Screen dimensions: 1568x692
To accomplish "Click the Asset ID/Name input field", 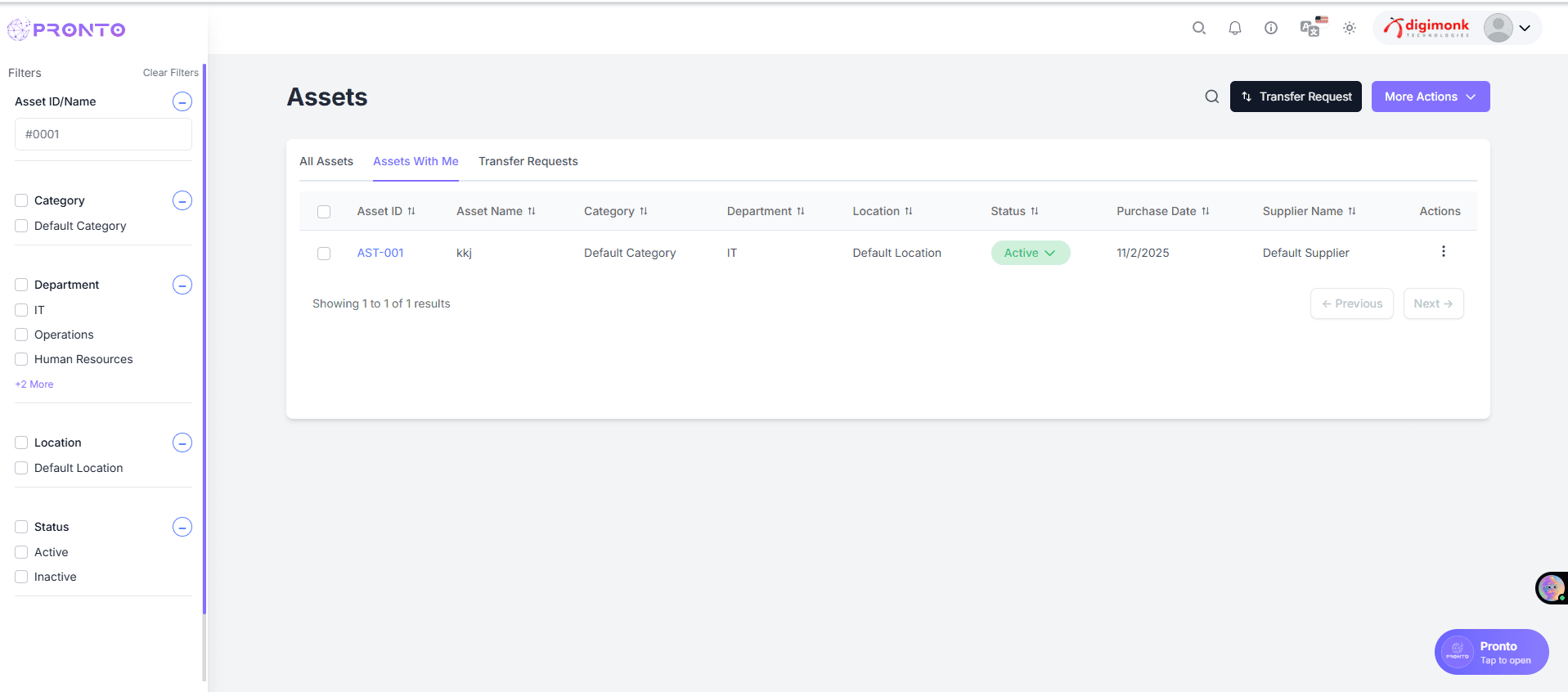I will click(103, 134).
